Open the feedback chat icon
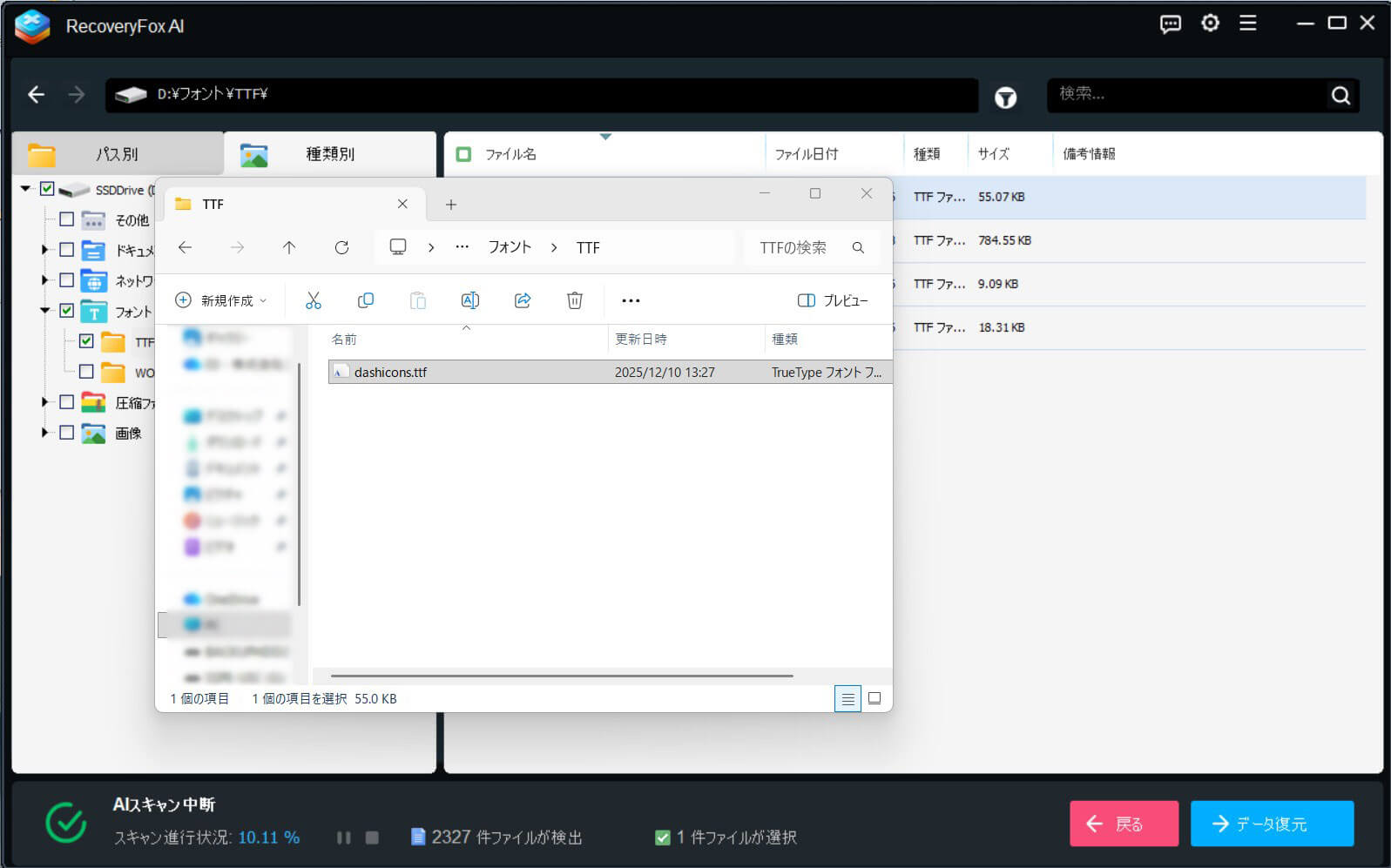Viewport: 1391px width, 868px height. tap(1170, 24)
